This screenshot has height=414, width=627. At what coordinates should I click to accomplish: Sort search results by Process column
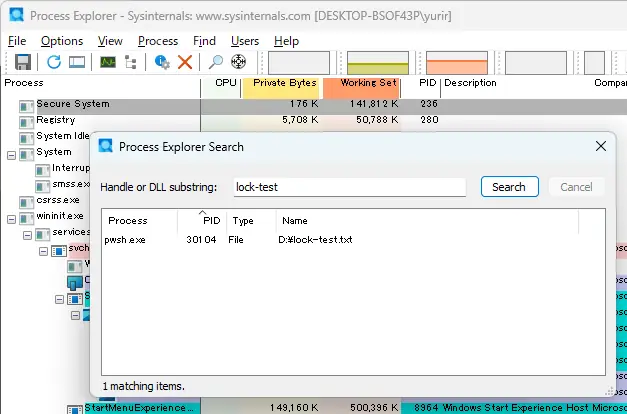click(139, 220)
